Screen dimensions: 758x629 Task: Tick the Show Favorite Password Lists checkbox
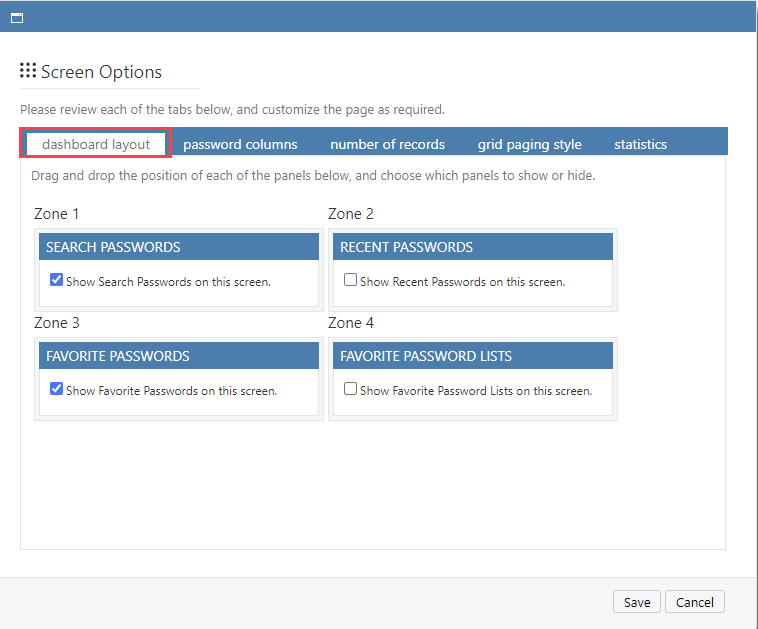pyautogui.click(x=350, y=389)
